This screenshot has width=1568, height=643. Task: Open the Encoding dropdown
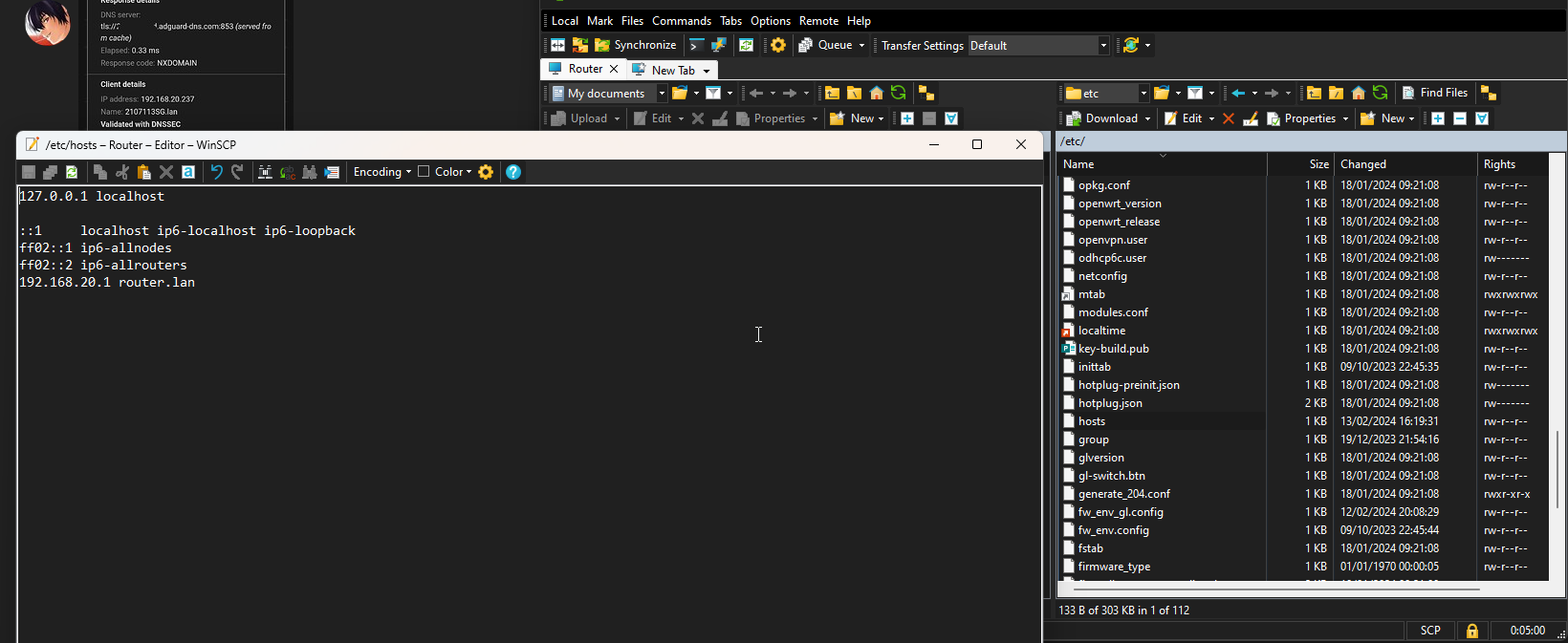(x=381, y=172)
